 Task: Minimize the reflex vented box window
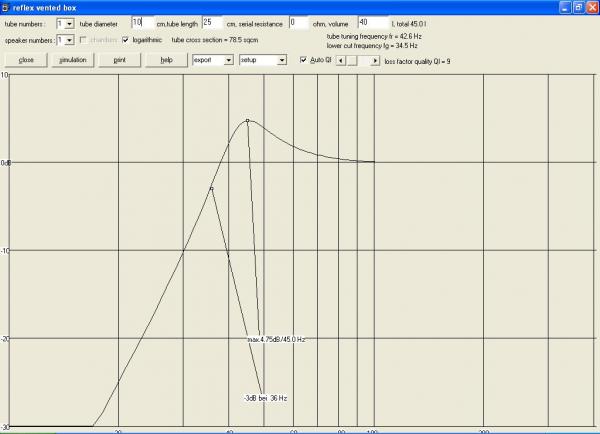pyautogui.click(x=564, y=6)
